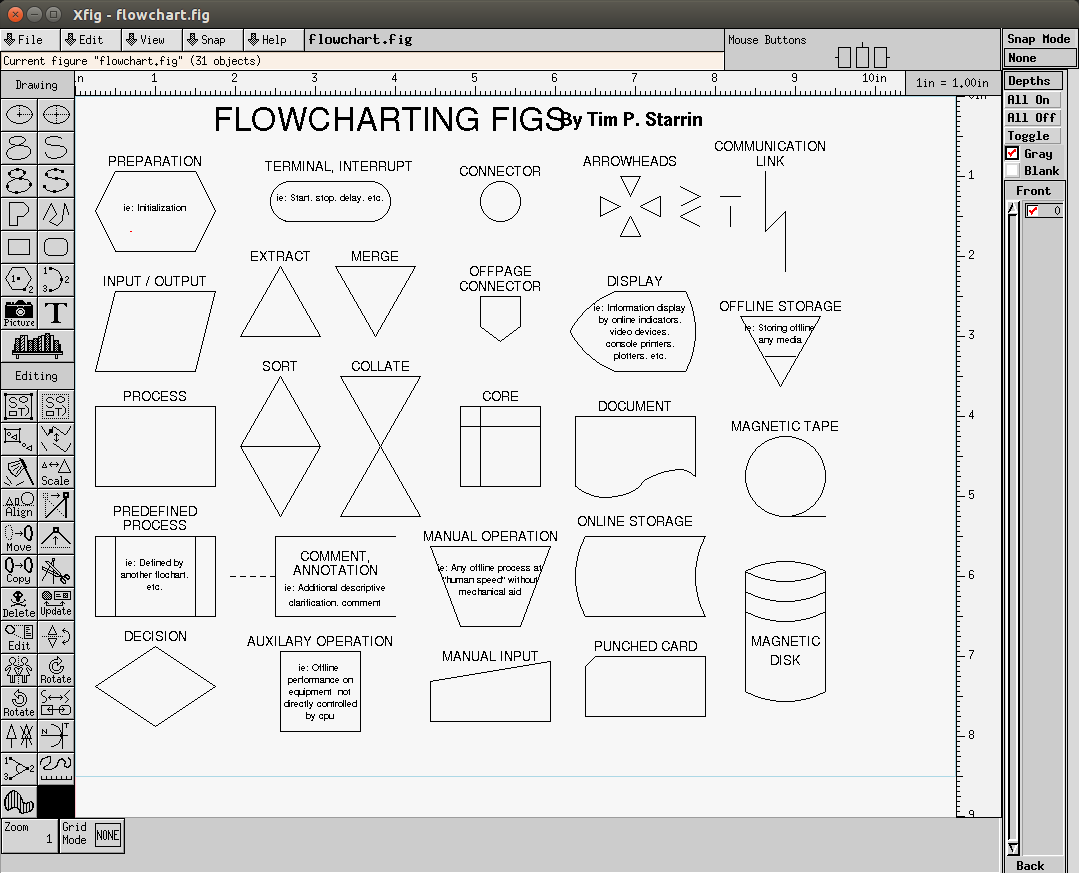Select the Scale tool
Screen dimensions: 1079x873
[56, 472]
